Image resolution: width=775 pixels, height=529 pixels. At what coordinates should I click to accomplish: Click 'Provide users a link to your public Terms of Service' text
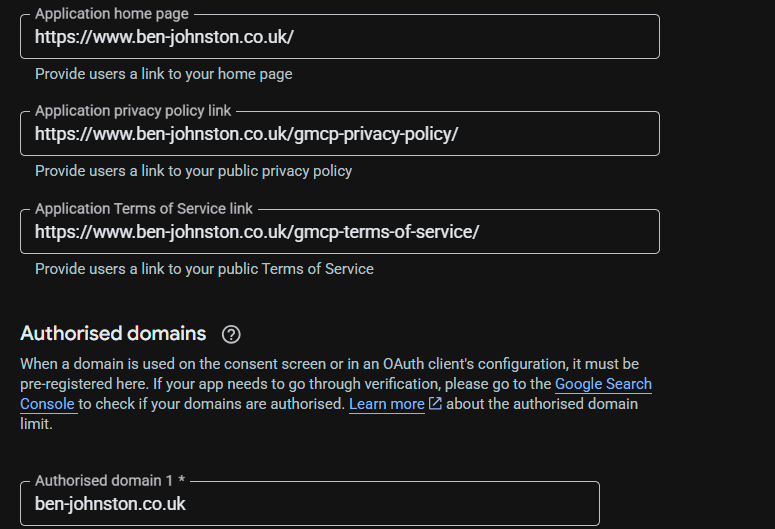(x=204, y=269)
